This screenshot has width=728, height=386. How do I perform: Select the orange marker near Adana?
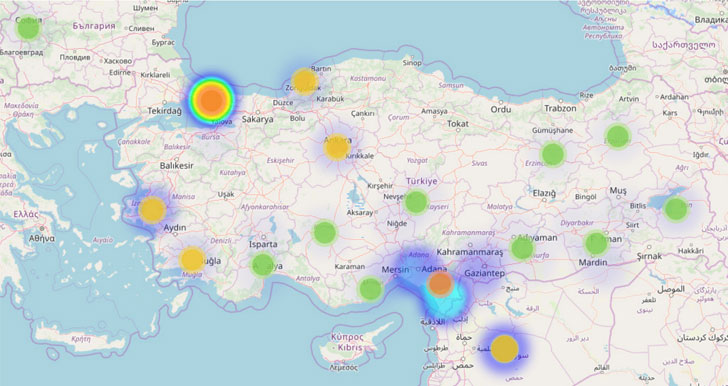440,283
